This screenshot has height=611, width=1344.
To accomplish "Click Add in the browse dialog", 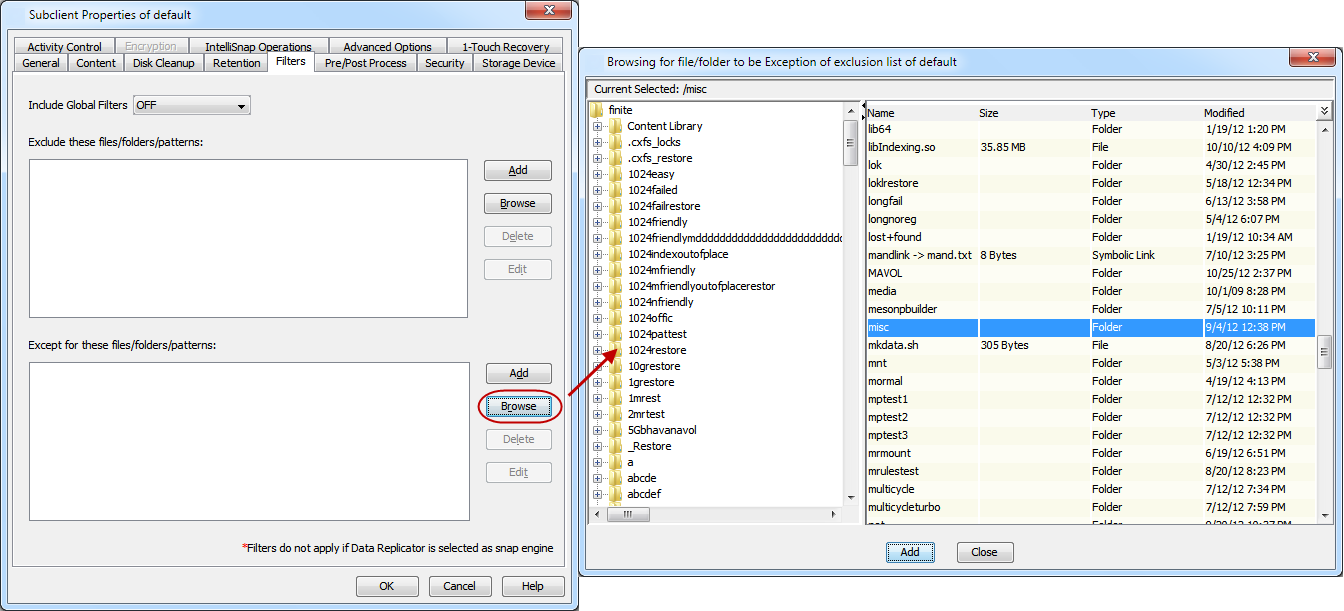I will click(910, 551).
